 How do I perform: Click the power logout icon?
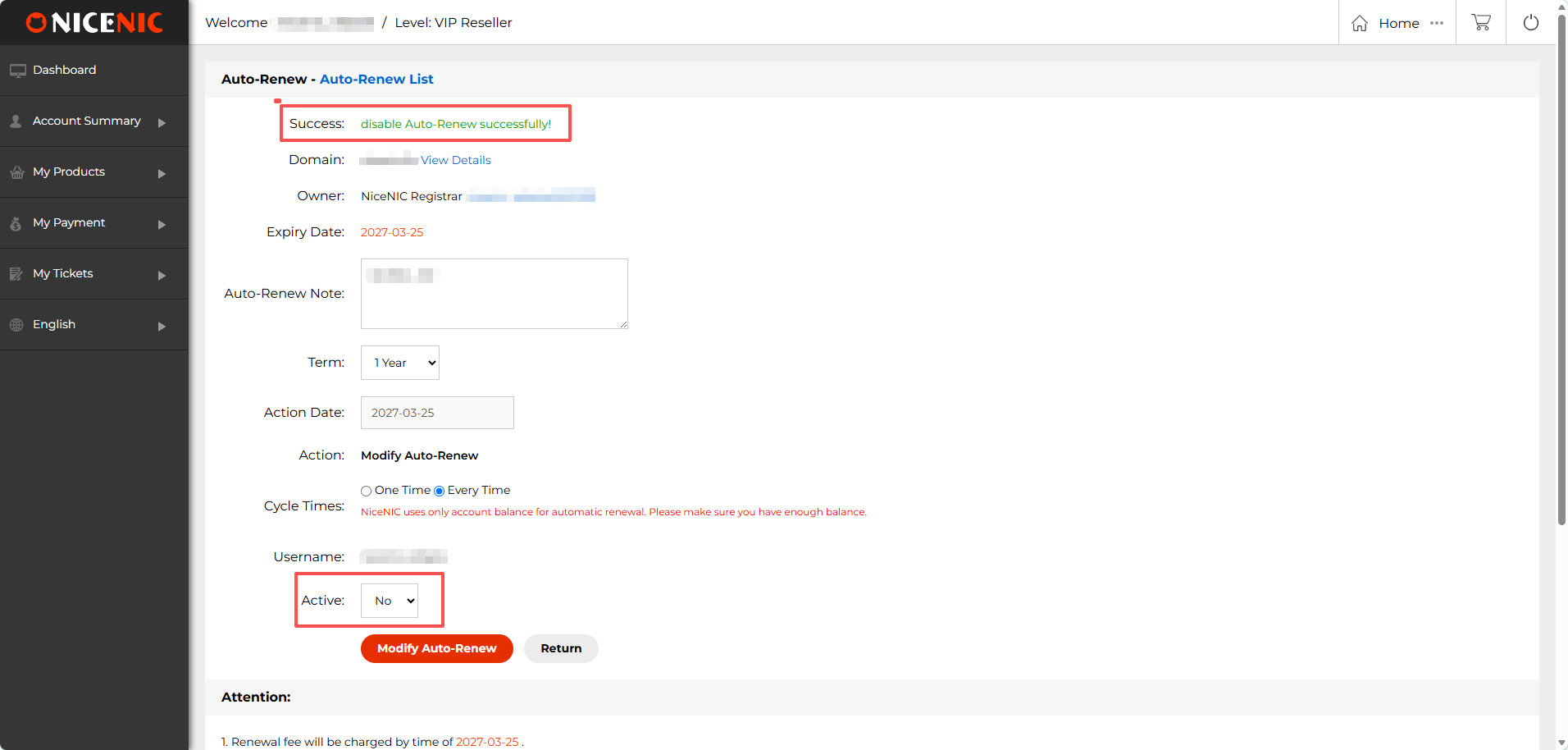click(1531, 22)
